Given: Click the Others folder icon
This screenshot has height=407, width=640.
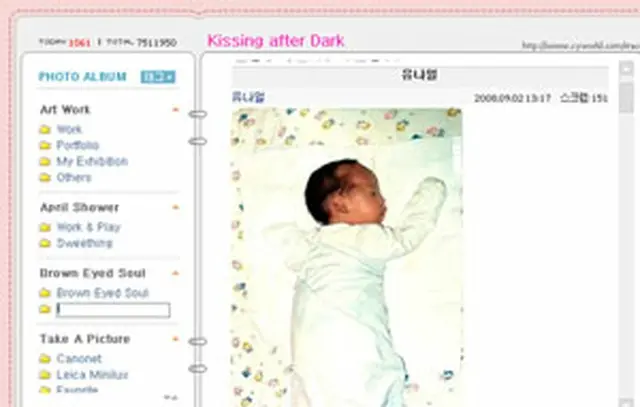Looking at the screenshot, I should pyautogui.click(x=45, y=178).
